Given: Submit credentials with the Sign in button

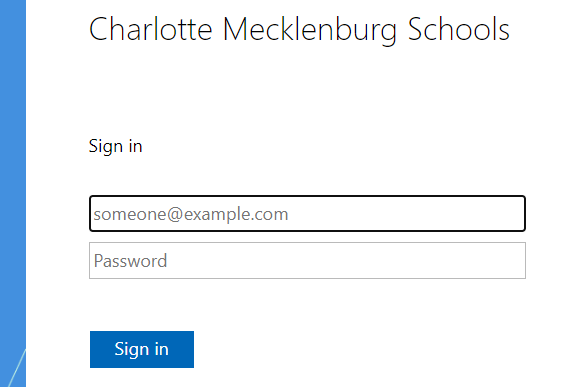Looking at the screenshot, I should pyautogui.click(x=142, y=349).
